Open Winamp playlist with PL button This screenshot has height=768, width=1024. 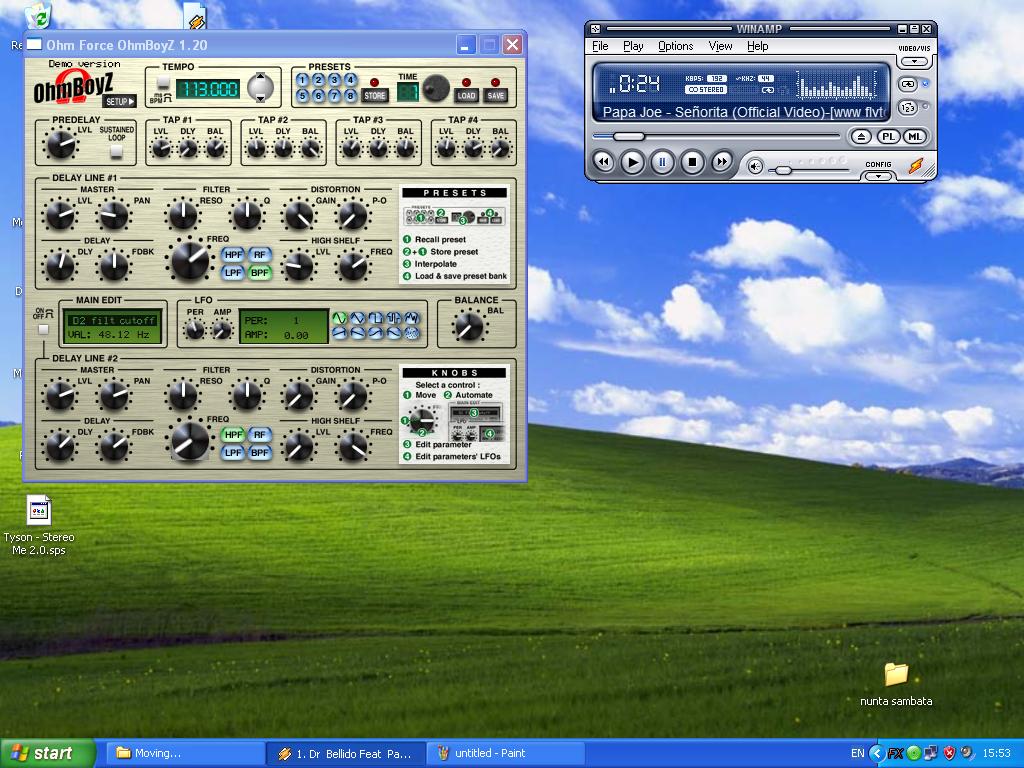click(x=888, y=137)
